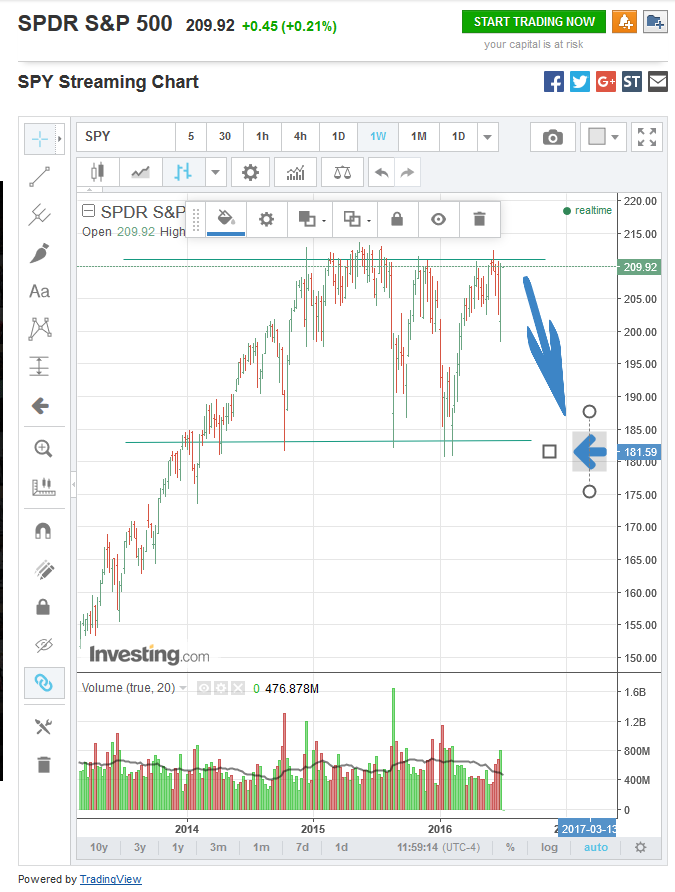Select the bars chart style
Viewport: 675px width, 892px height.
pos(183,172)
